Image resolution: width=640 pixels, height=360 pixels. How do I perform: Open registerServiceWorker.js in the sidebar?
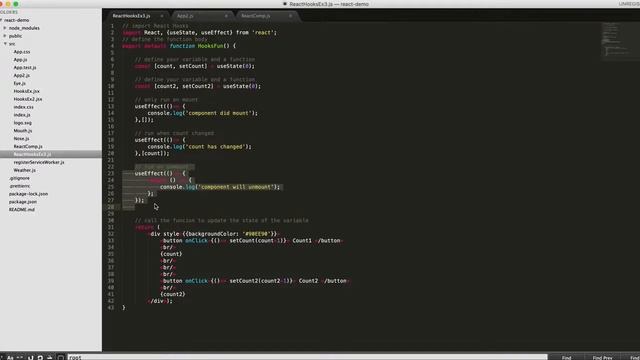39,162
